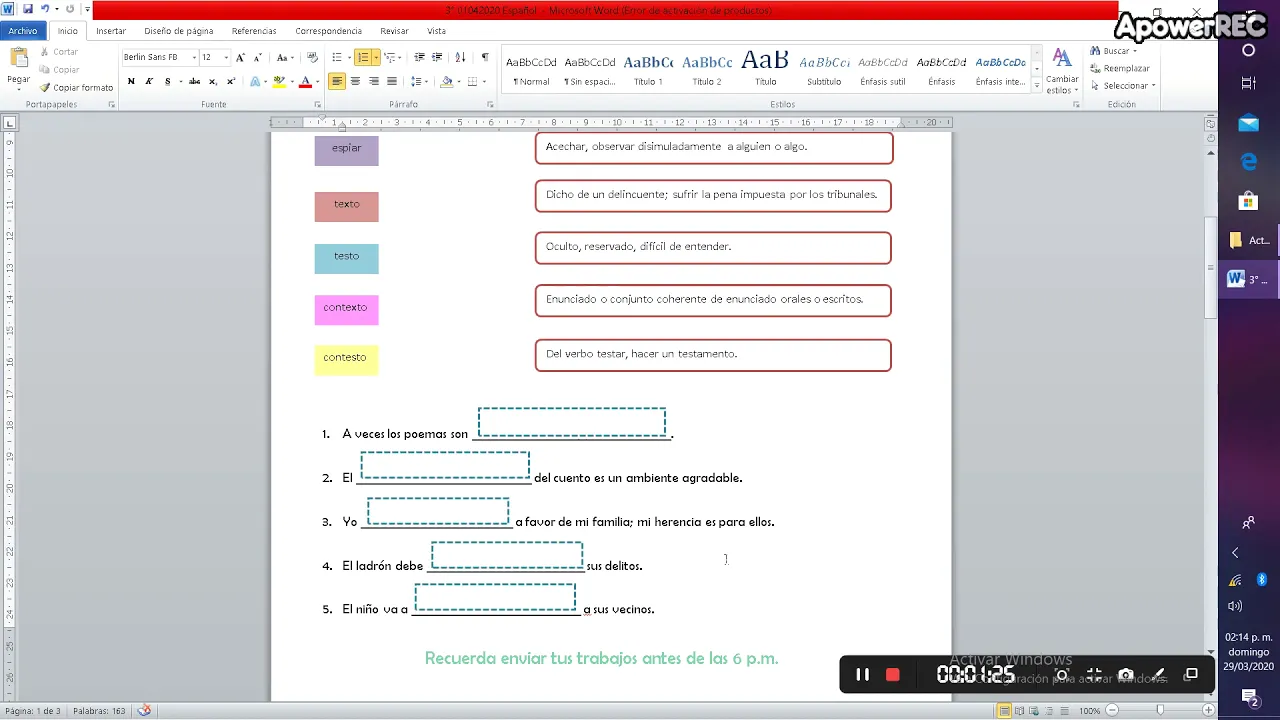Viewport: 1280px width, 720px height.
Task: Click the zoom in plus button
Action: 1209,711
